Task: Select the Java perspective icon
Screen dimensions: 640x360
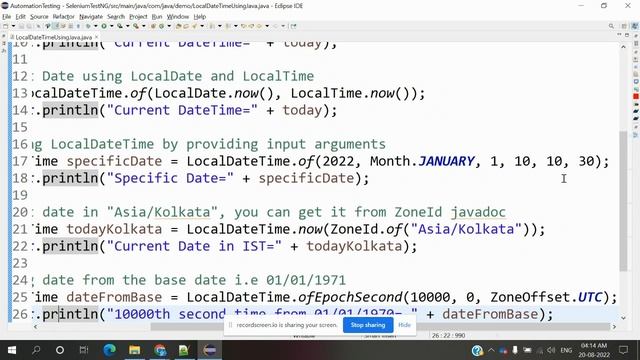Action: [635, 26]
